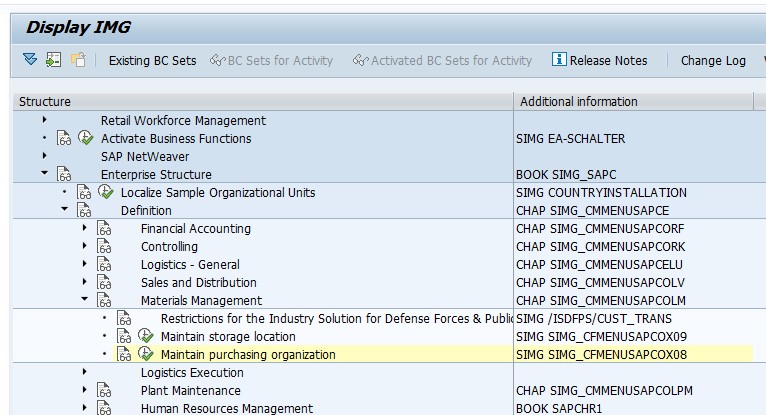Click the Additional information column header
Screen dimensions: 766x415
(x=634, y=102)
